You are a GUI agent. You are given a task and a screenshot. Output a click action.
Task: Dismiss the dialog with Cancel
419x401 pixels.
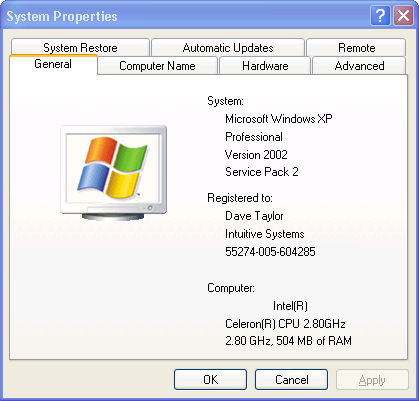291,379
